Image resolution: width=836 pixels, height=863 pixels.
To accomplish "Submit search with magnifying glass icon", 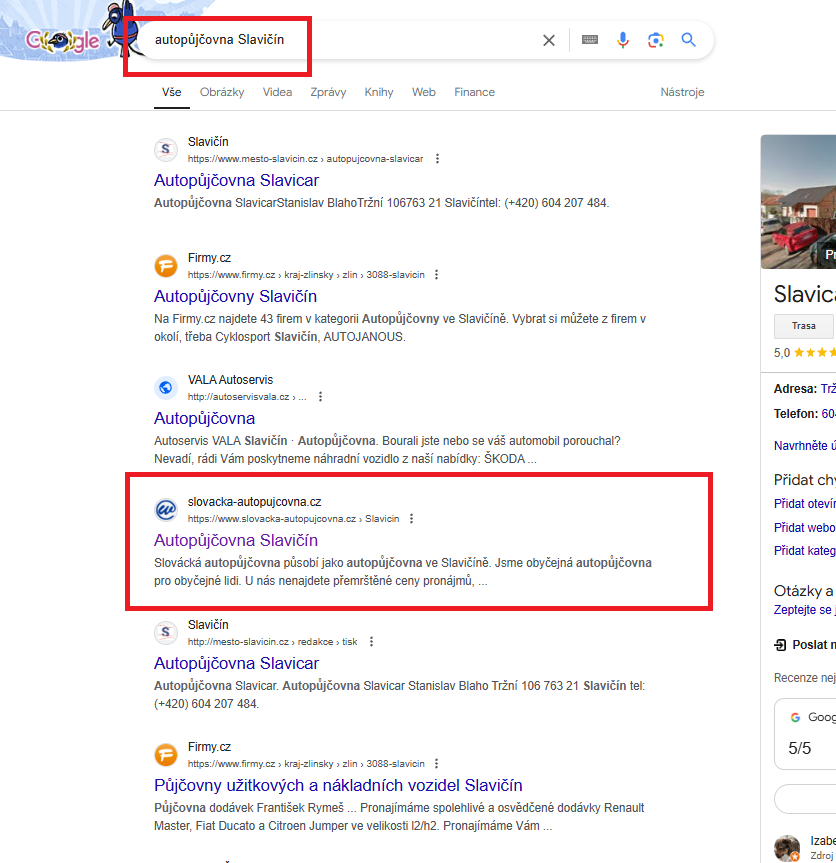I will (689, 40).
